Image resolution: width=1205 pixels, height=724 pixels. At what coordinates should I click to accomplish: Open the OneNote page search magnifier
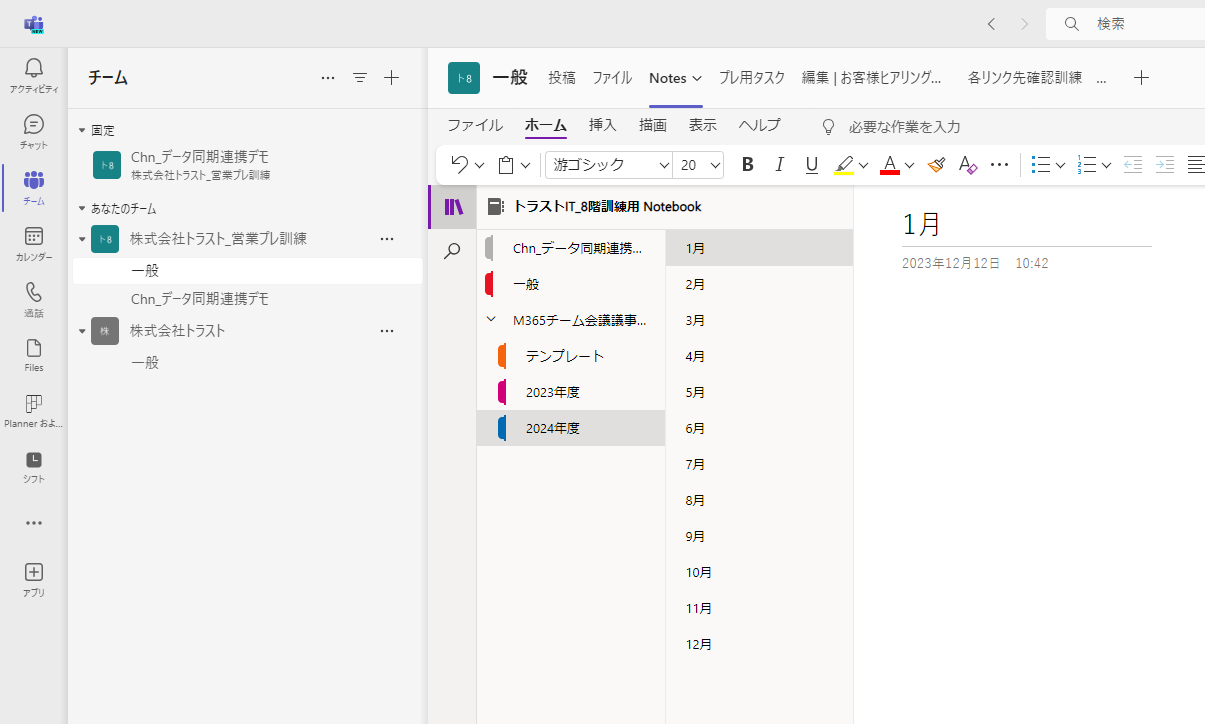click(x=452, y=251)
